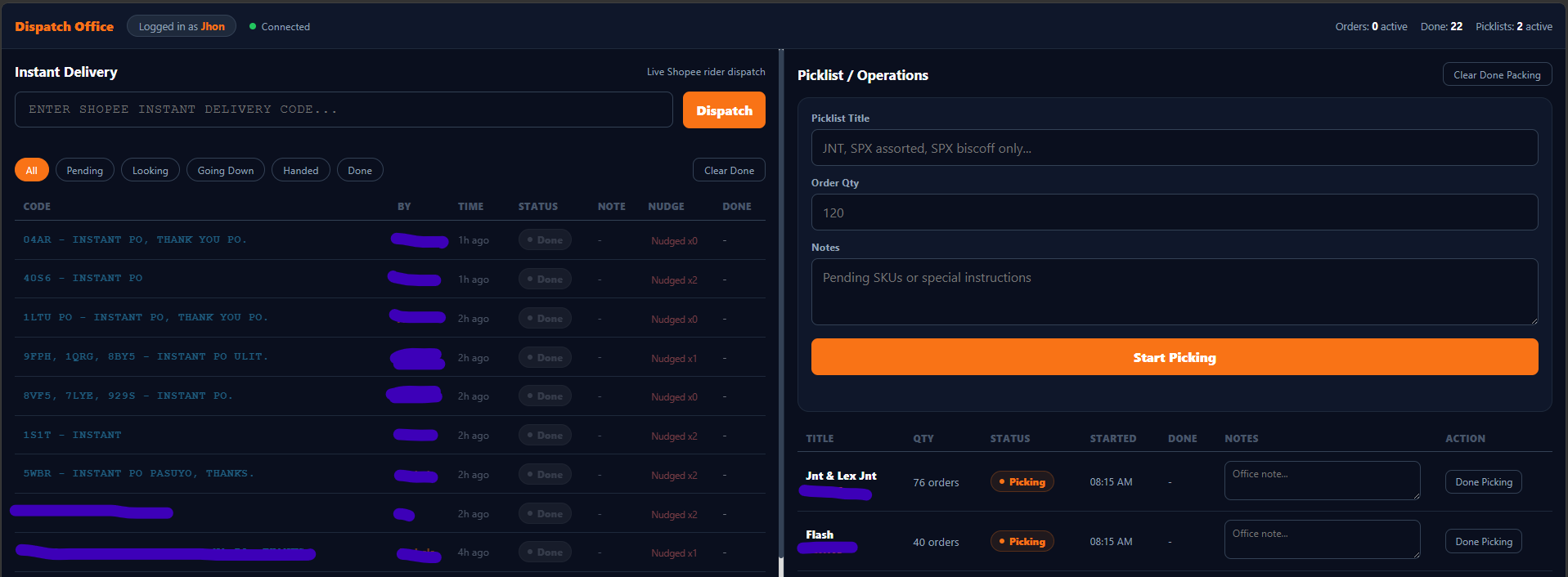Click office note field for Flash

pos(1322,539)
